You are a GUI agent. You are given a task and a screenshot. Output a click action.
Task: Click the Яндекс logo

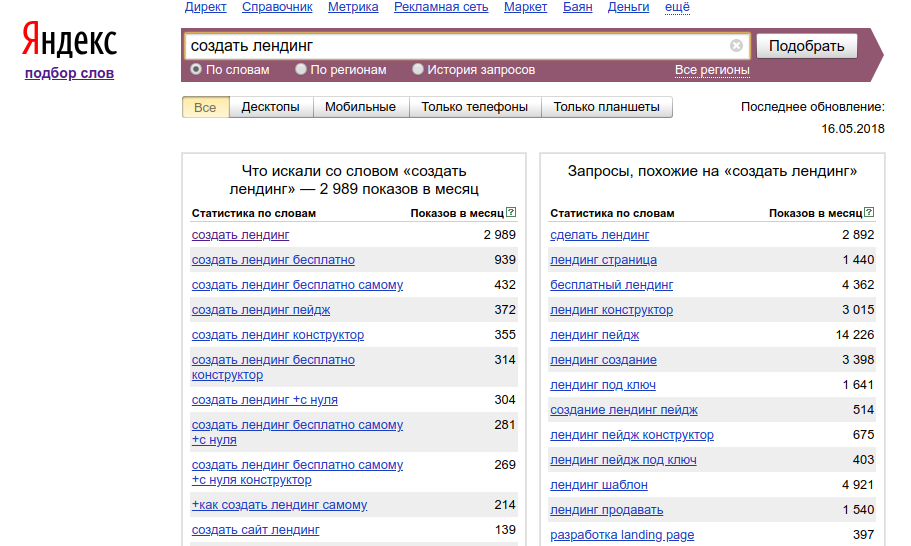(70, 42)
